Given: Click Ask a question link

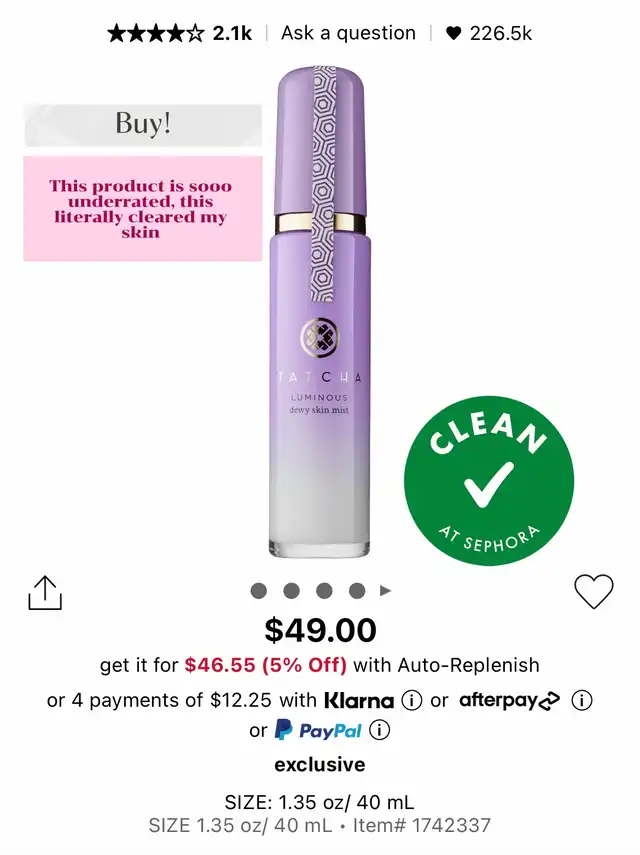Looking at the screenshot, I should point(348,33).
